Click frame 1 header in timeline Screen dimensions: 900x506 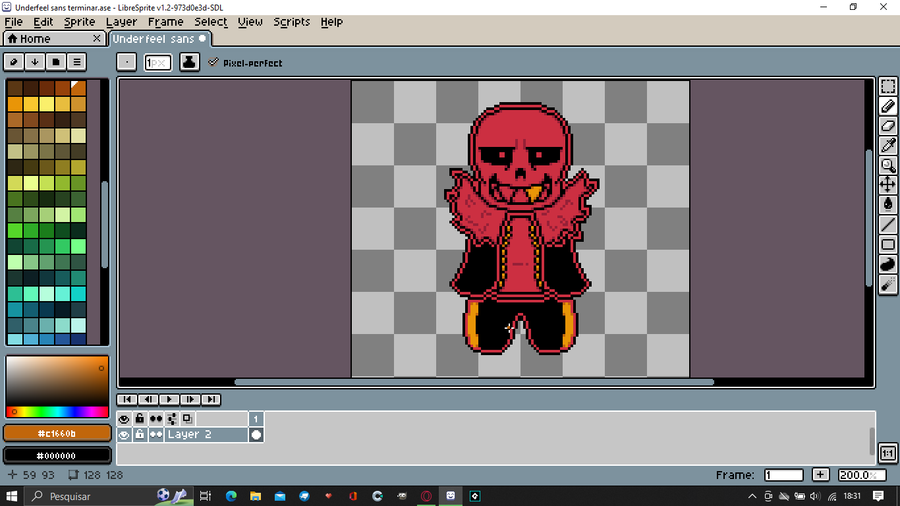point(256,419)
